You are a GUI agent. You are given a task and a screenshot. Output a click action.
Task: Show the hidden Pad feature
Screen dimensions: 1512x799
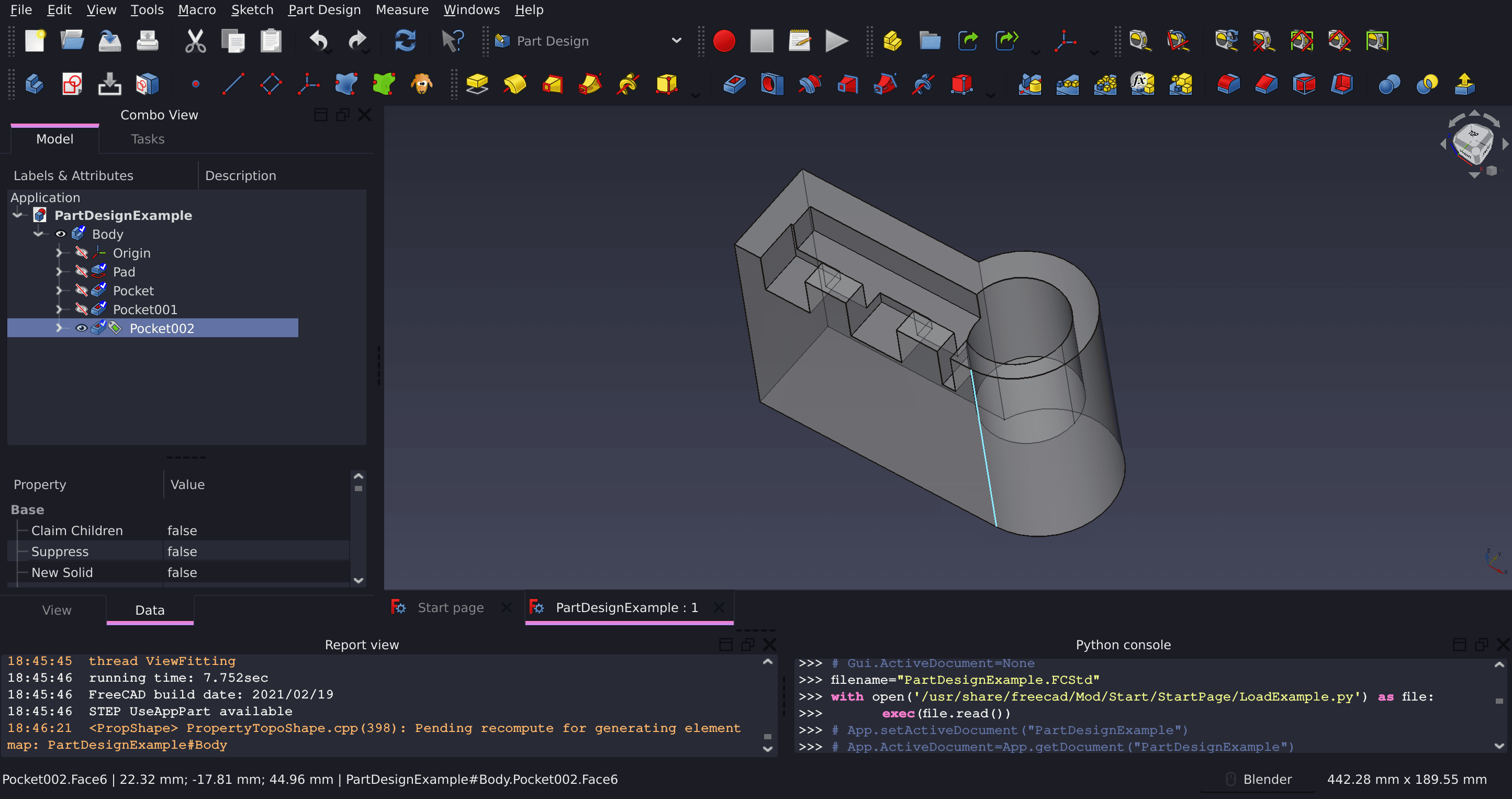[x=82, y=271]
